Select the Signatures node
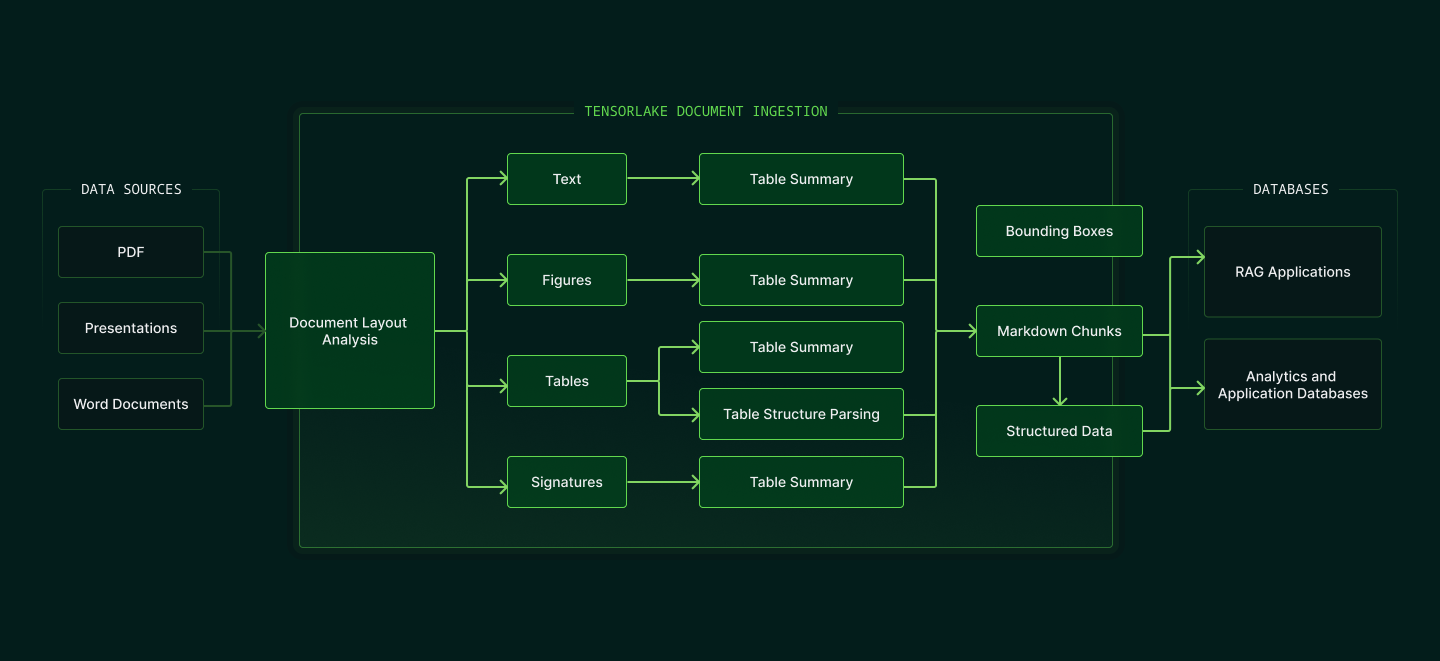The image size is (1440, 661). click(567, 482)
